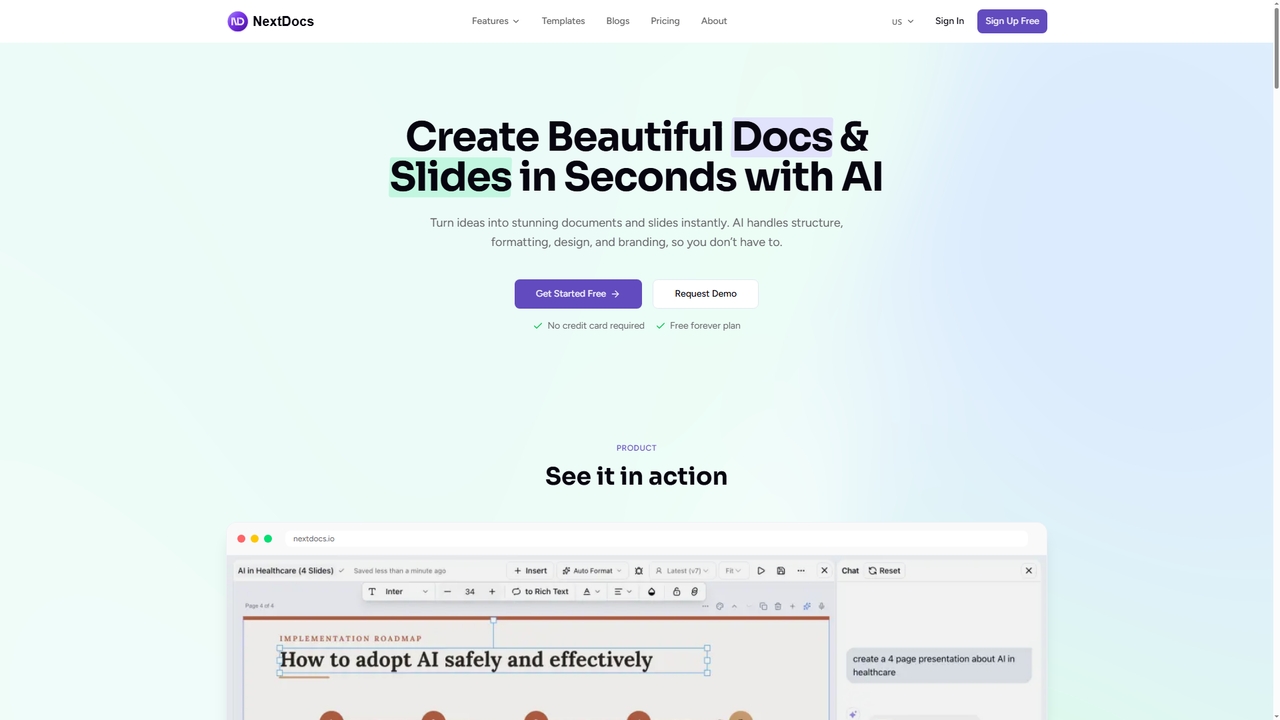The width and height of the screenshot is (1280, 720).
Task: Click the yellow window dot in demo
Action: tap(255, 539)
